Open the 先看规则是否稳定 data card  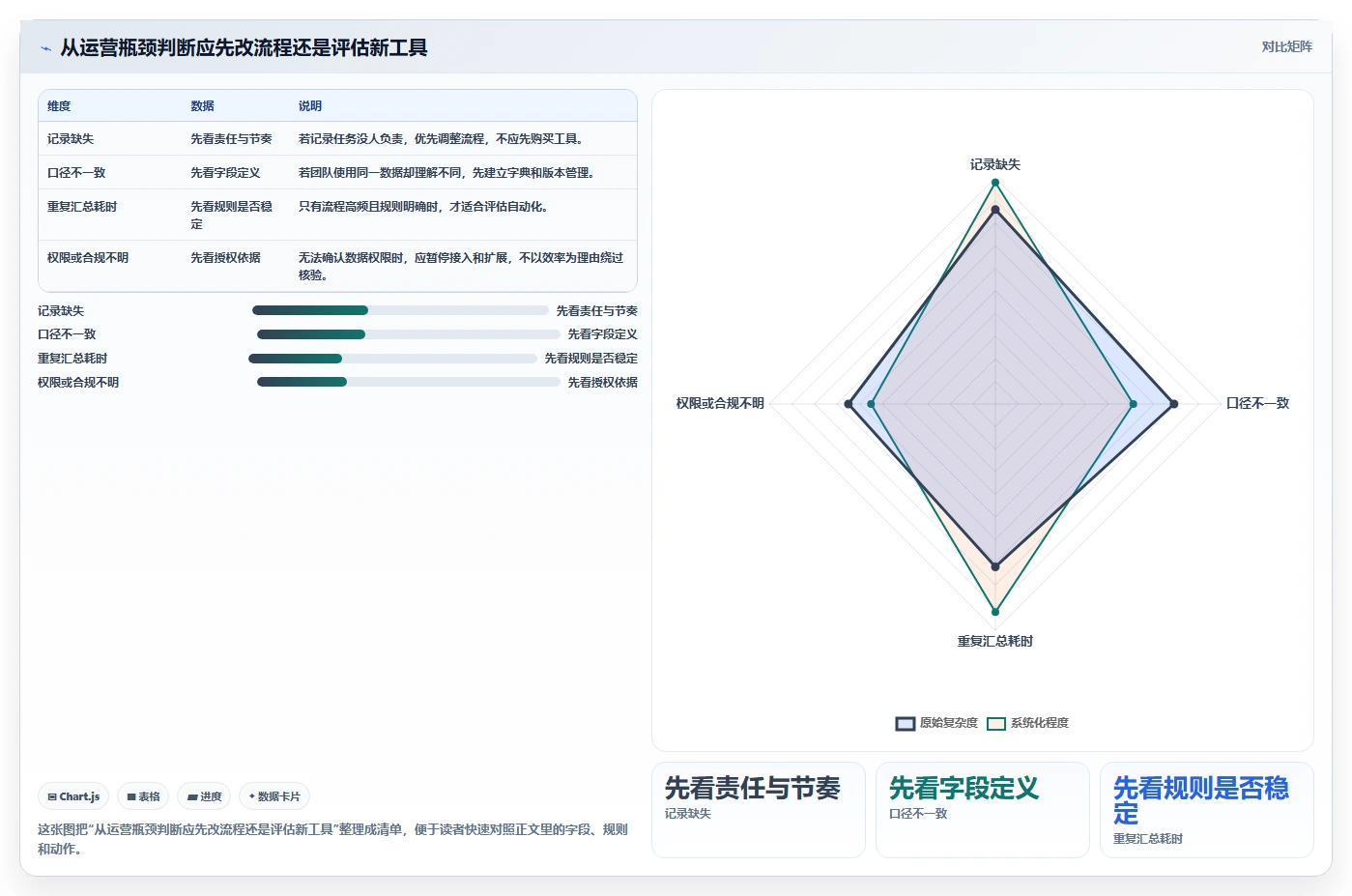1207,810
